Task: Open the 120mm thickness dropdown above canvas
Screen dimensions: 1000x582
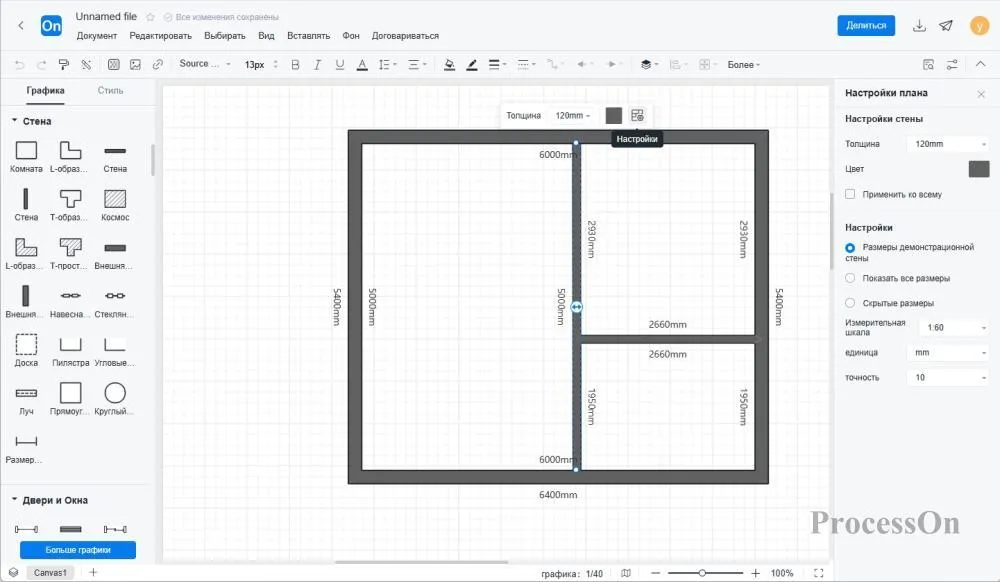Action: click(x=573, y=115)
